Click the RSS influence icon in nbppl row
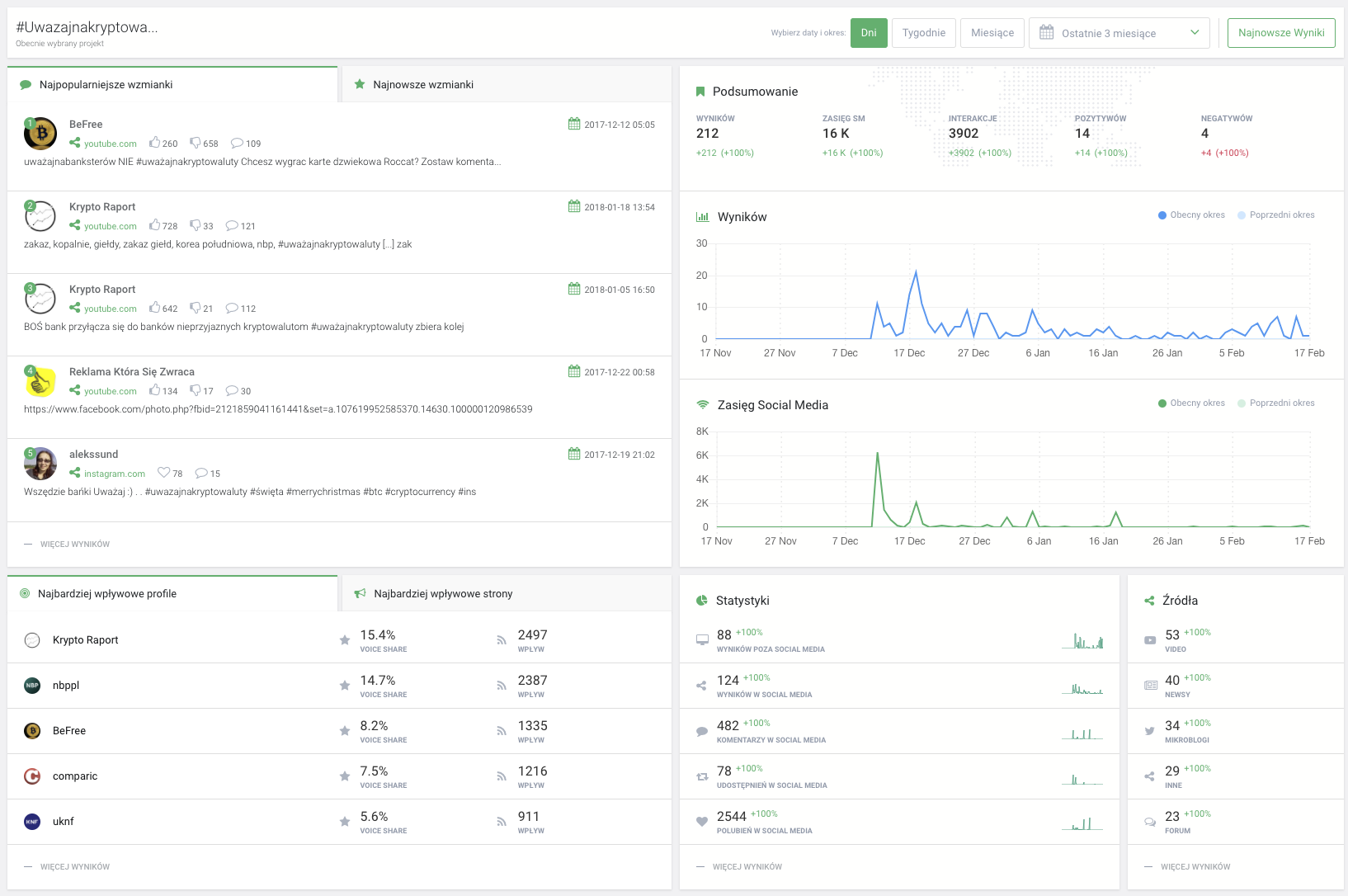Image resolution: width=1348 pixels, height=896 pixels. (502, 686)
